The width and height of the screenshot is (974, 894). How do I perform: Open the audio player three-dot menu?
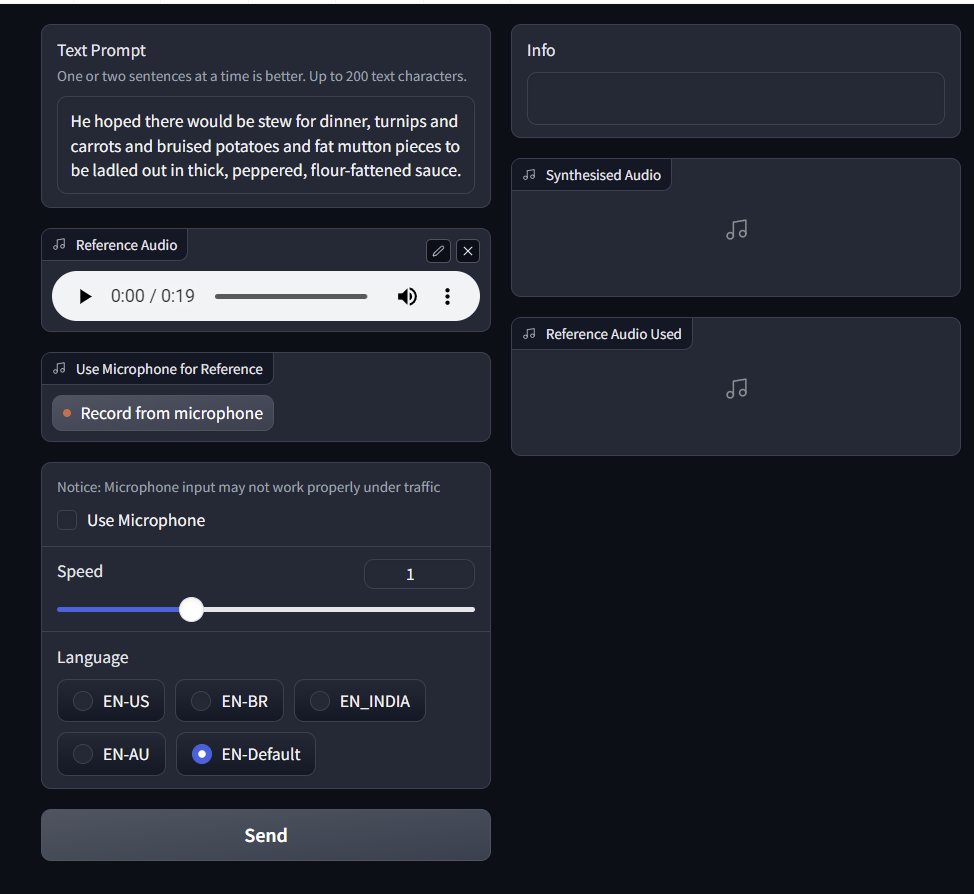[x=447, y=296]
